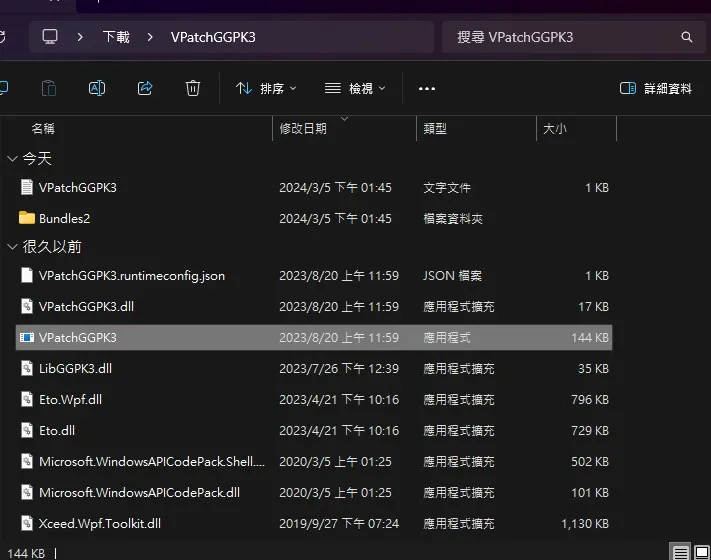Click the 檔案資料夾 type of Bundles2
This screenshot has width=711, height=560.
(x=453, y=219)
